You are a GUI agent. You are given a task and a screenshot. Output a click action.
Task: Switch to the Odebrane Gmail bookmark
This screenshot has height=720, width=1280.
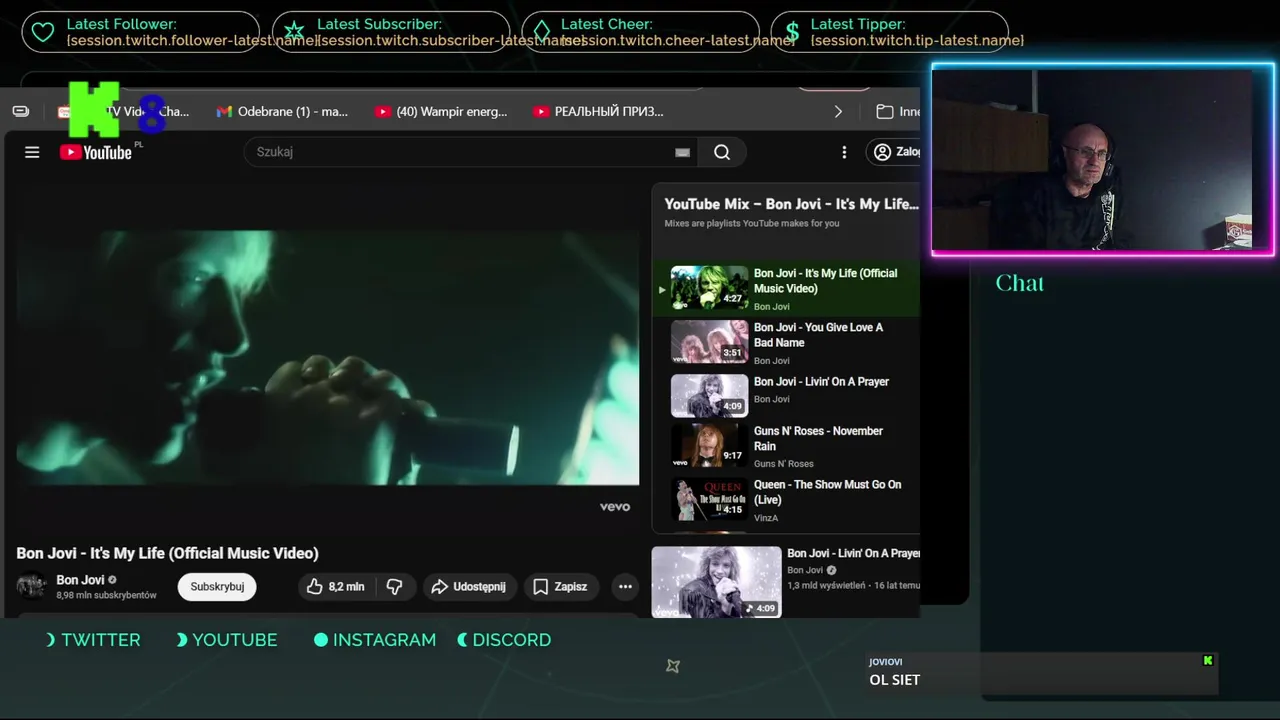pos(283,112)
